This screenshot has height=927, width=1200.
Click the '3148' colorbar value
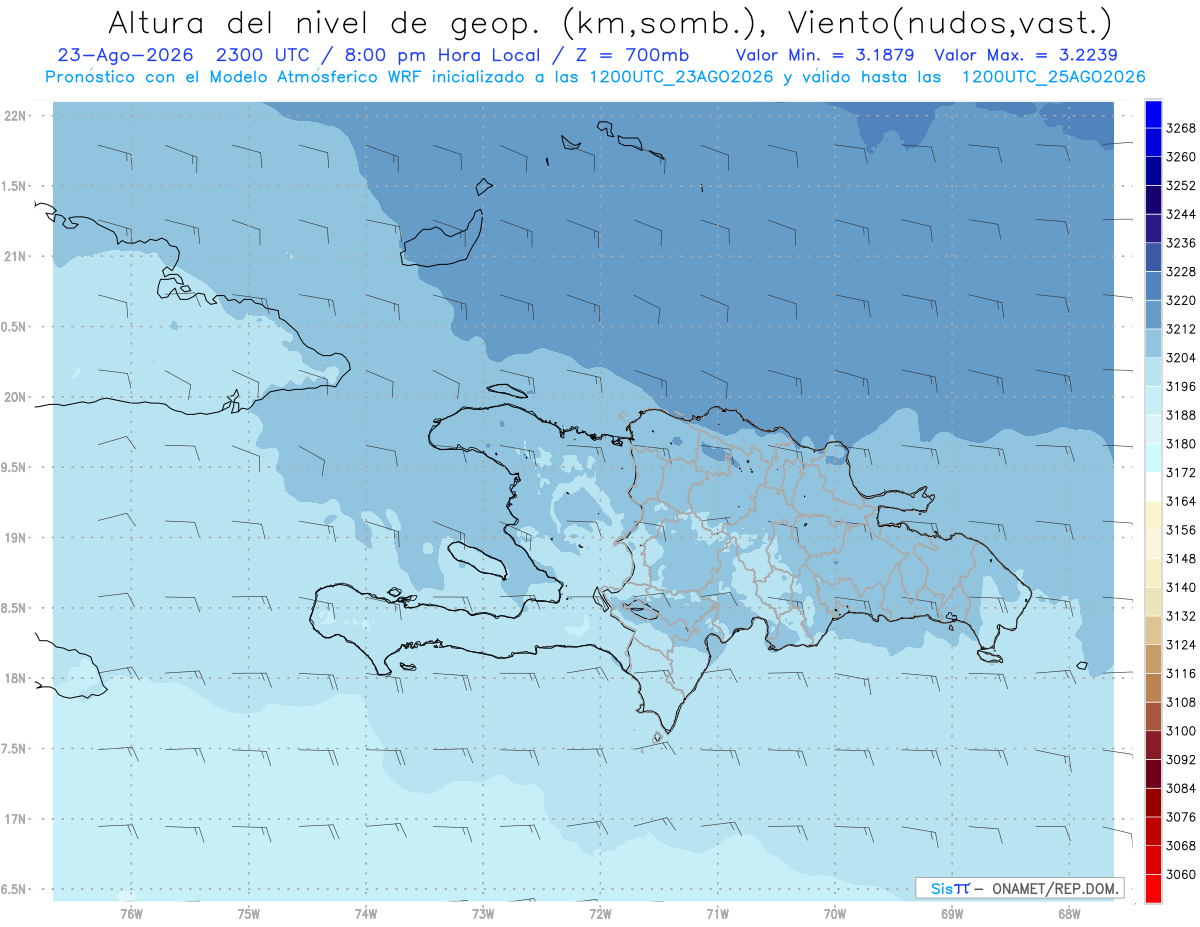(x=1181, y=558)
